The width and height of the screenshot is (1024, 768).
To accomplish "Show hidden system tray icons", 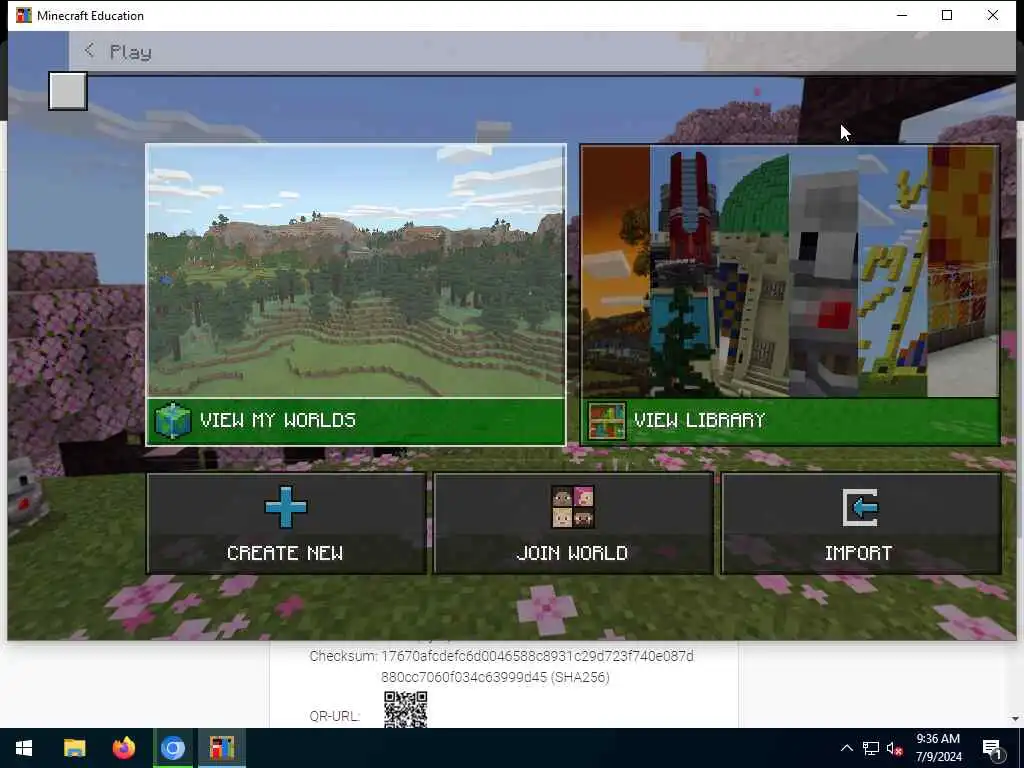I will [x=846, y=748].
